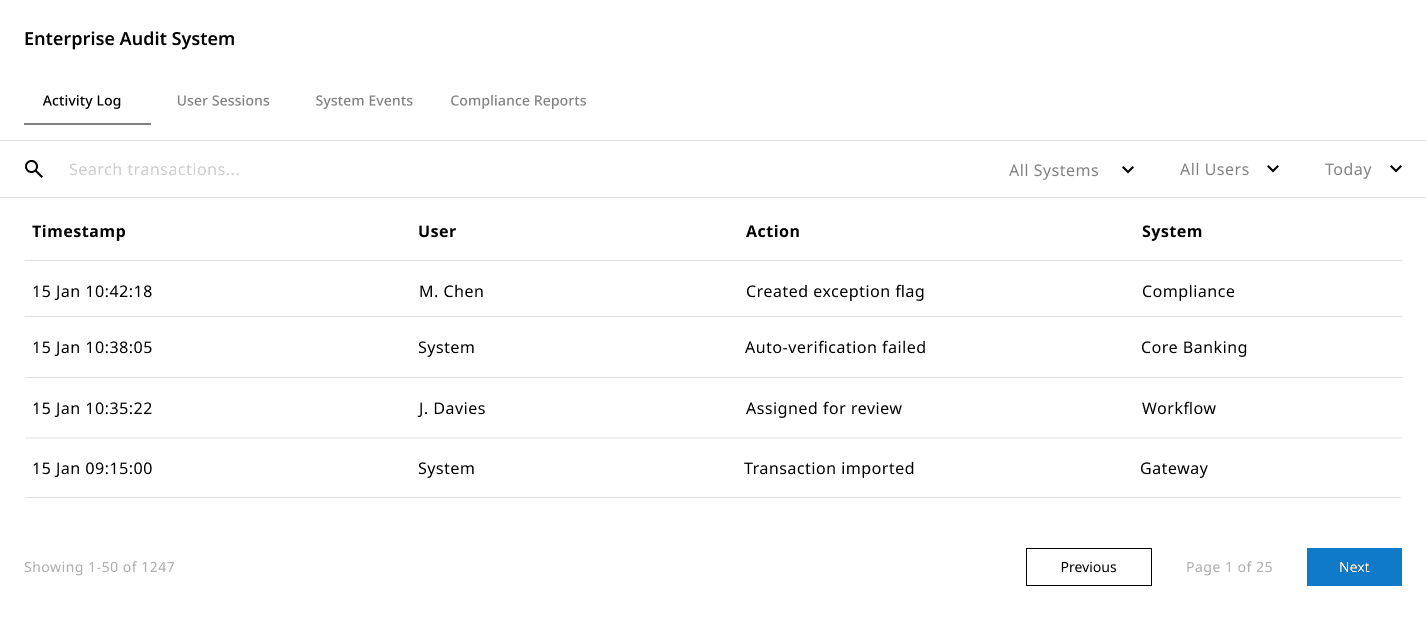Select the Created exception flag row
The height and width of the screenshot is (632, 1426).
coord(835,292)
